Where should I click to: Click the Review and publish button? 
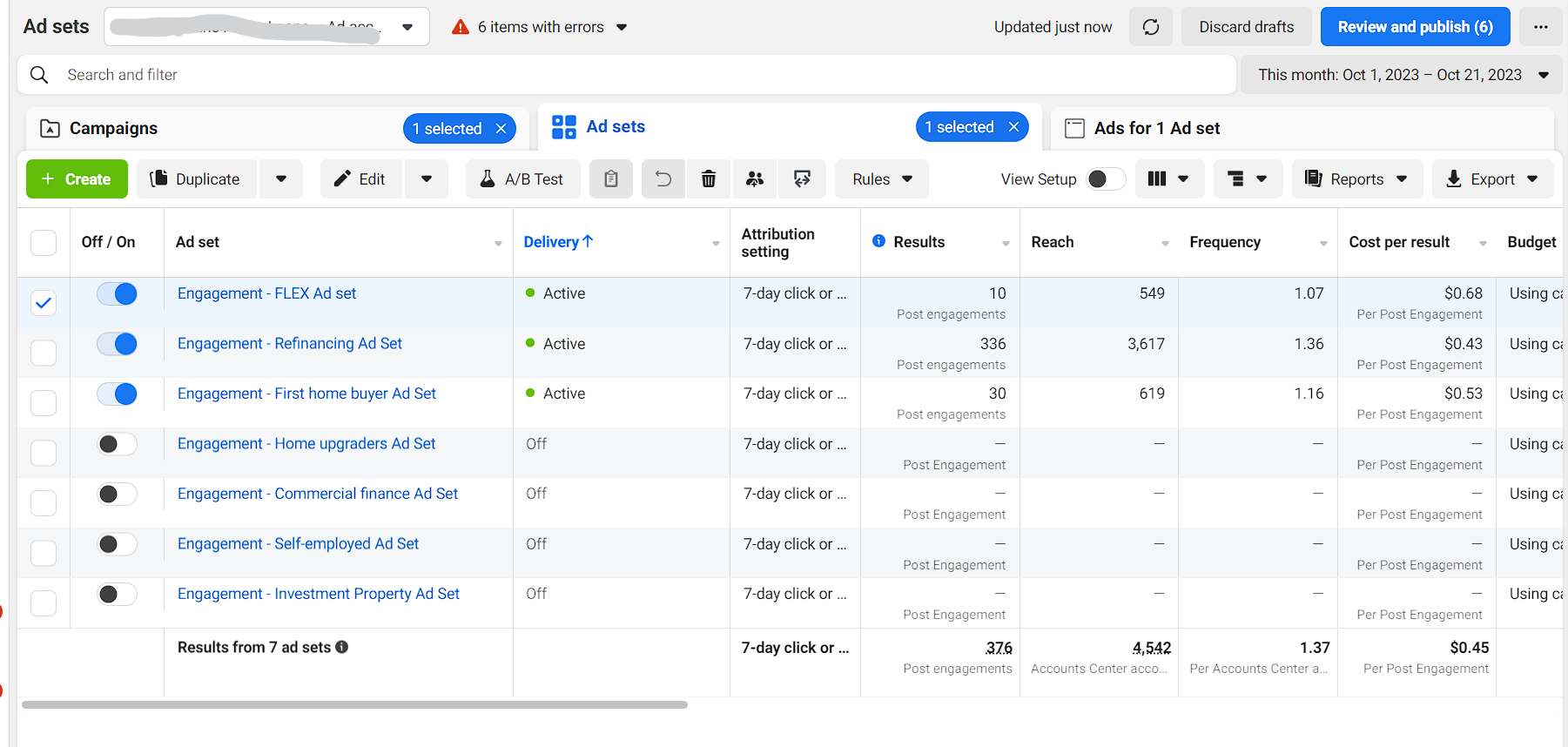point(1415,27)
